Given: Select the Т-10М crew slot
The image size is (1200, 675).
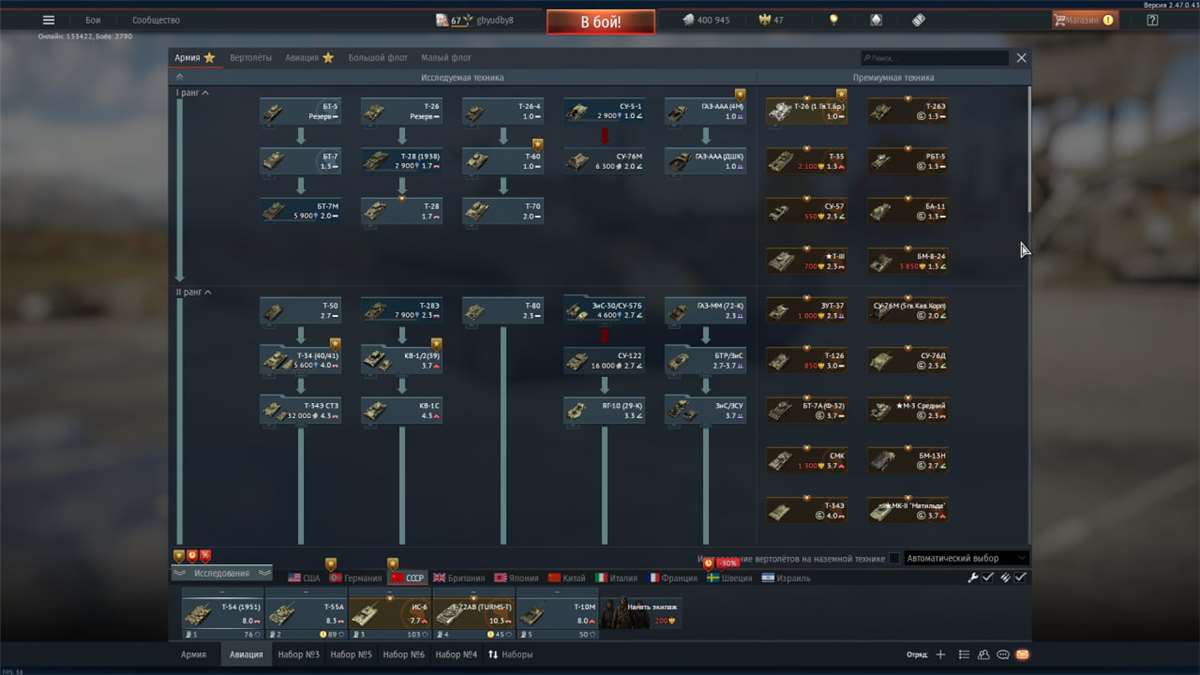Looking at the screenshot, I should pyautogui.click(x=557, y=614).
